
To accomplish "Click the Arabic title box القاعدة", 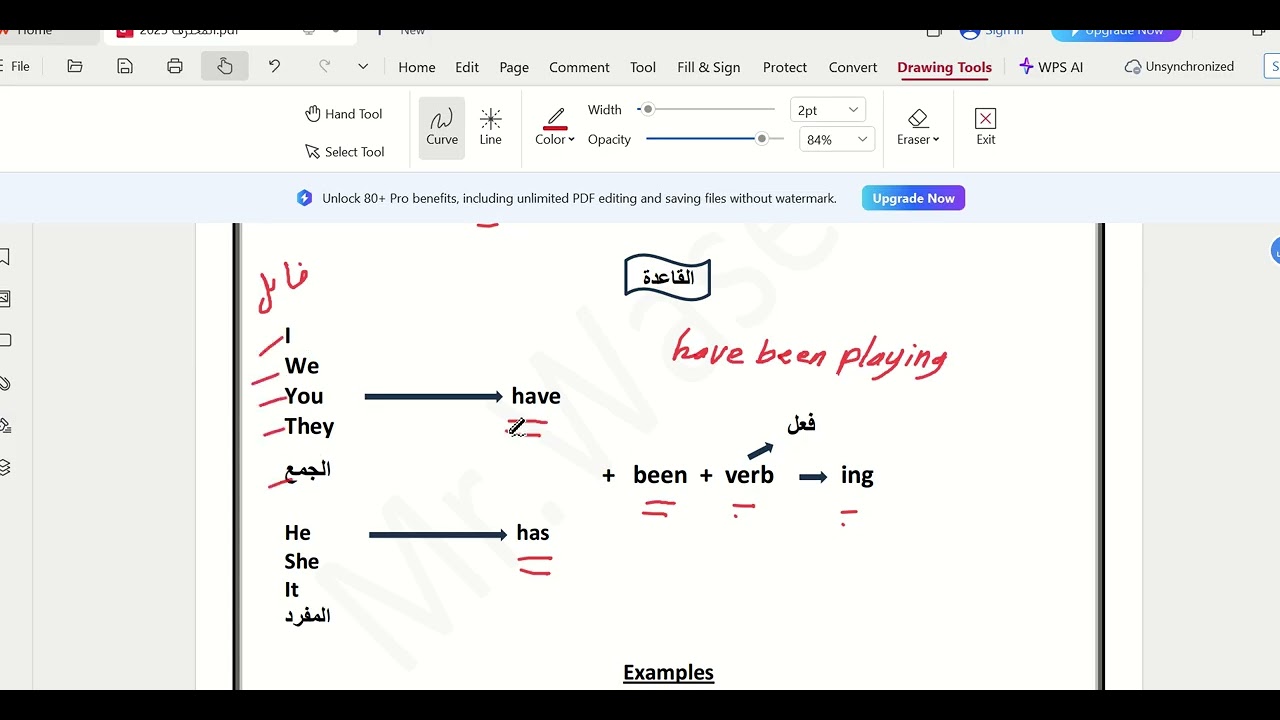I will coord(667,277).
